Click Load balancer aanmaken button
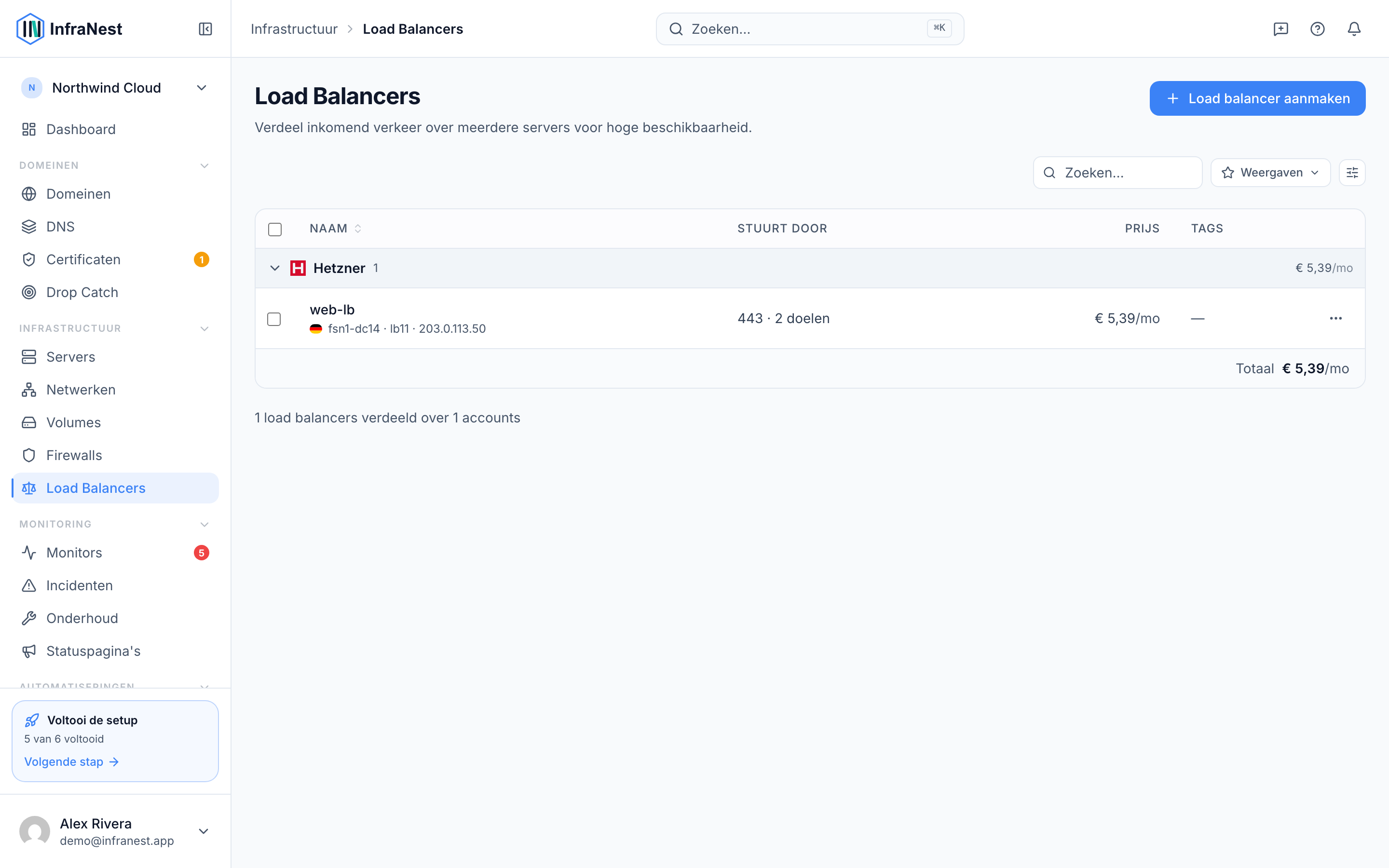Image resolution: width=1389 pixels, height=868 pixels. pyautogui.click(x=1257, y=98)
